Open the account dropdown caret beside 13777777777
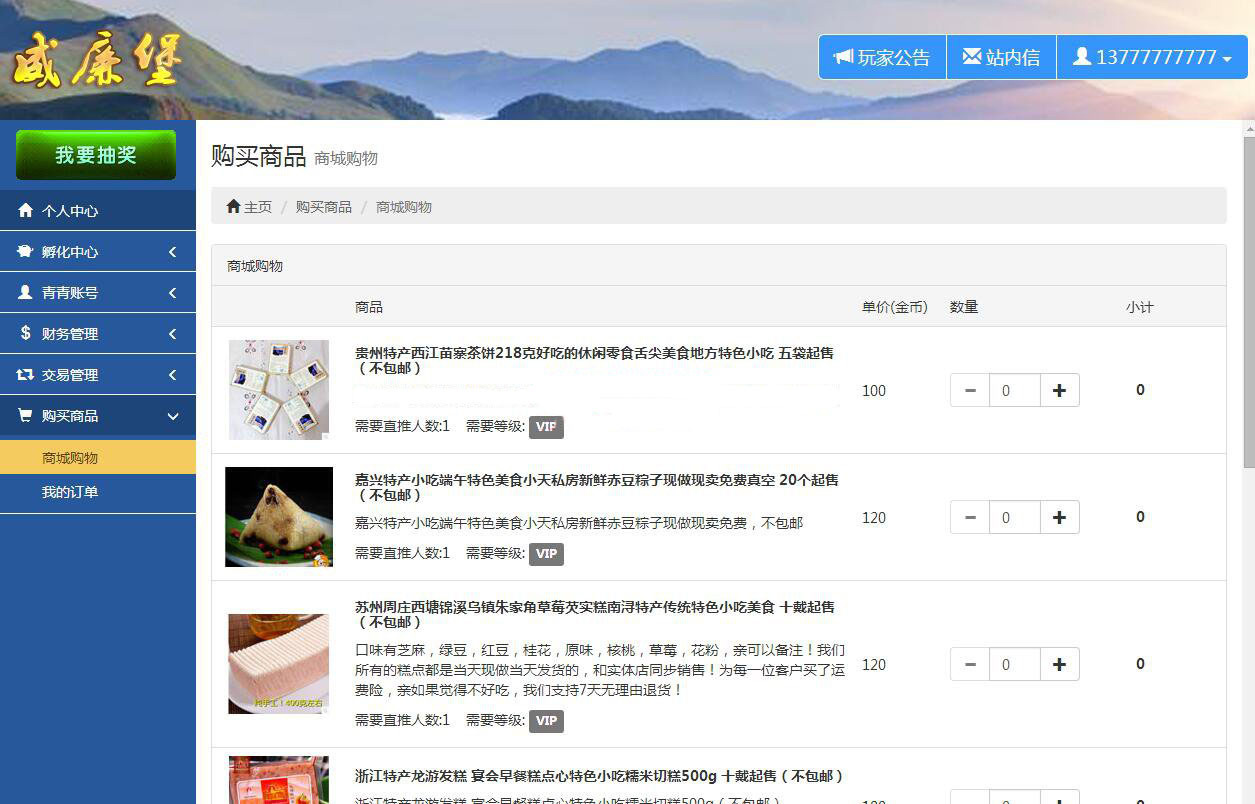1255x804 pixels. [x=1227, y=59]
